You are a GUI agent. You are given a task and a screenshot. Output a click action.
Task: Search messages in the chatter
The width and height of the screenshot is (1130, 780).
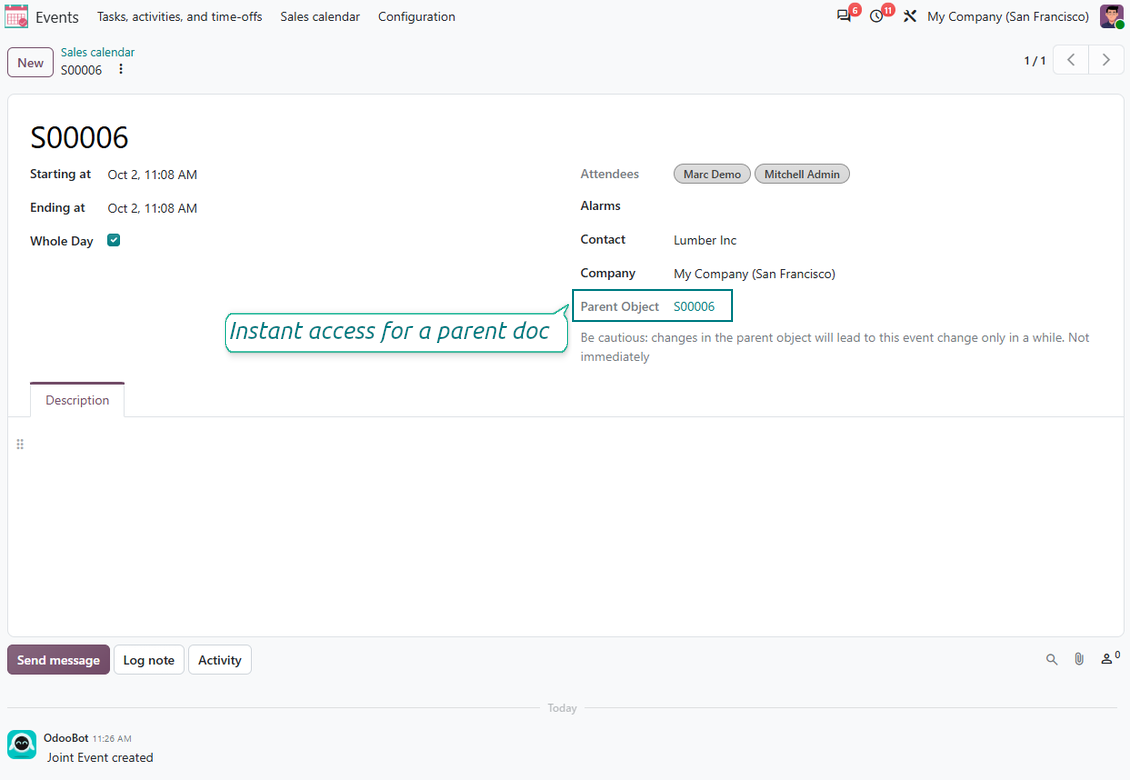[1051, 659]
